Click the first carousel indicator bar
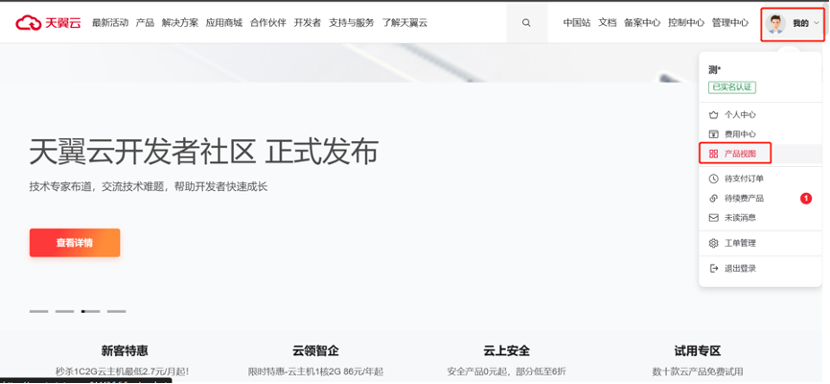This screenshot has height=384, width=830. (39, 311)
